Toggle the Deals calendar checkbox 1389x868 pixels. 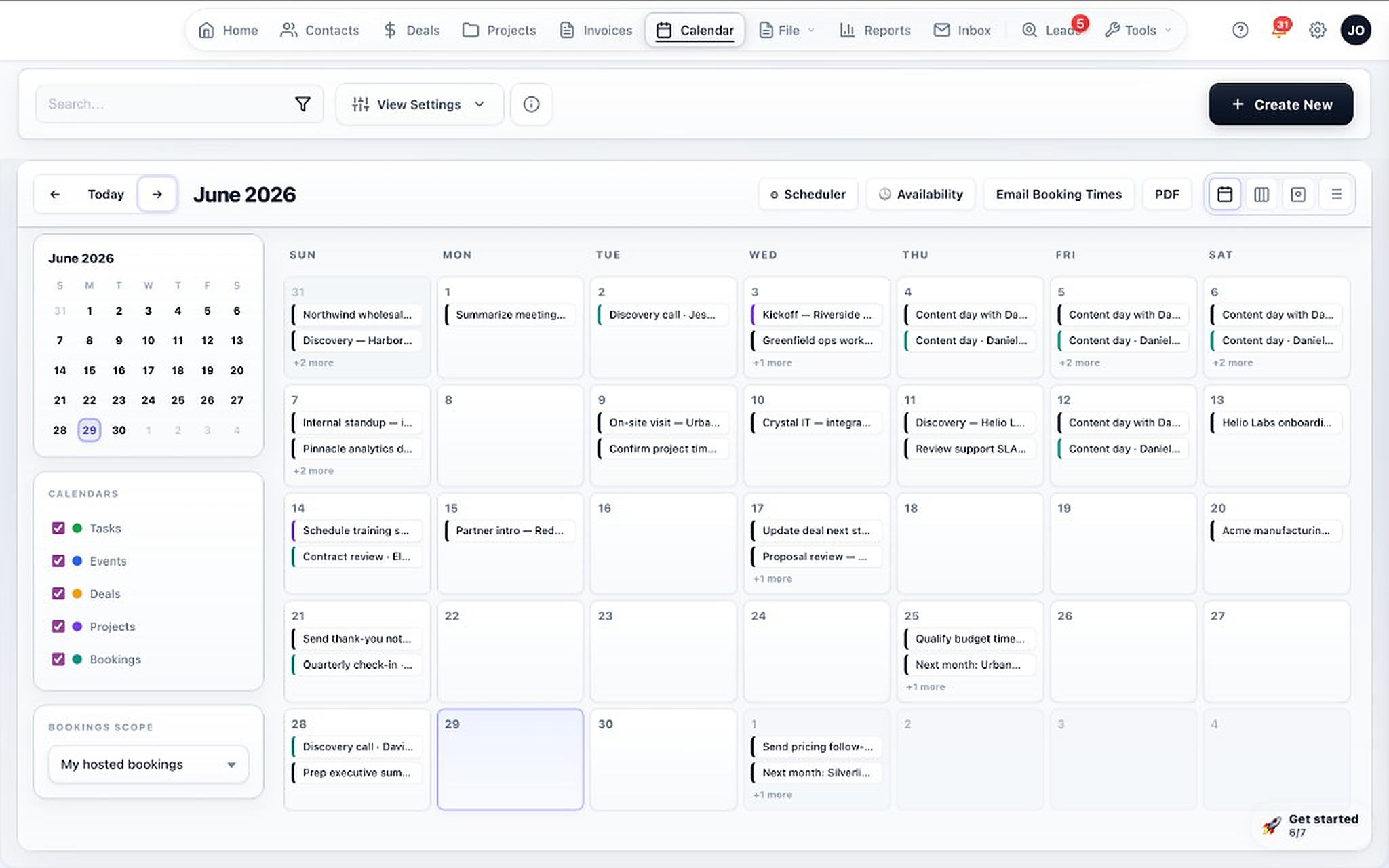58,593
